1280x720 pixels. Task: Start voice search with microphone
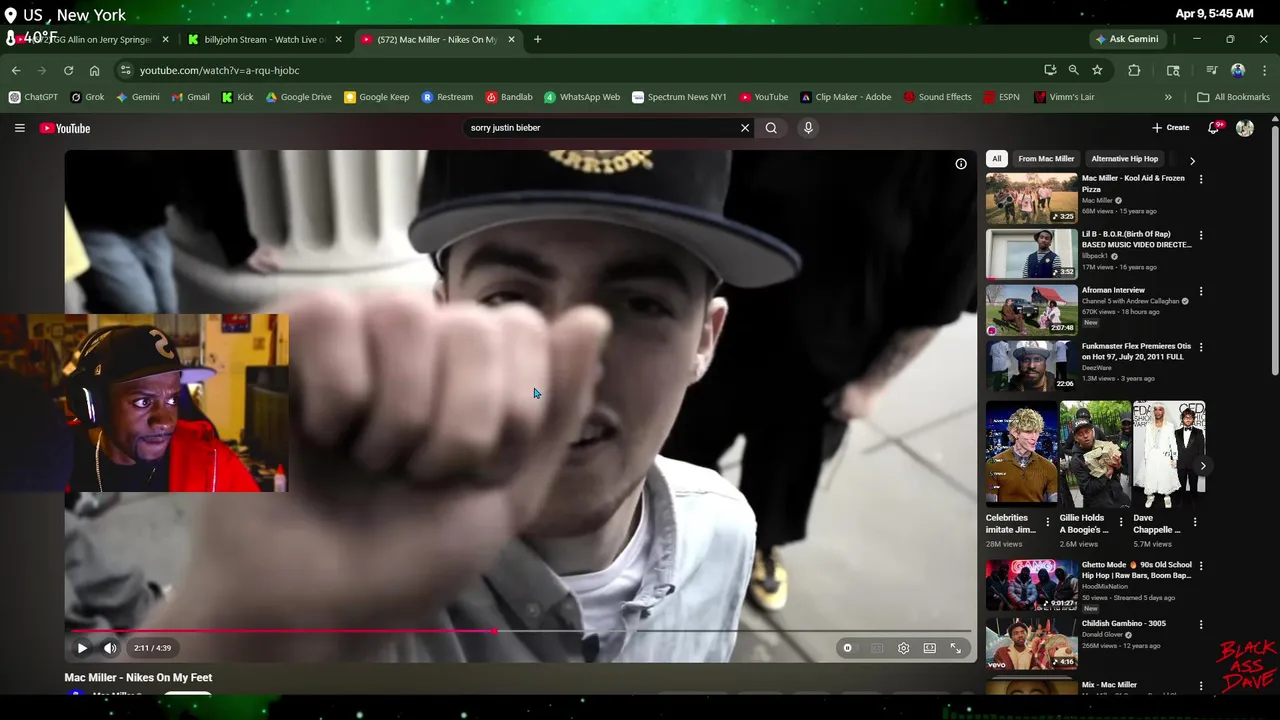(x=808, y=128)
